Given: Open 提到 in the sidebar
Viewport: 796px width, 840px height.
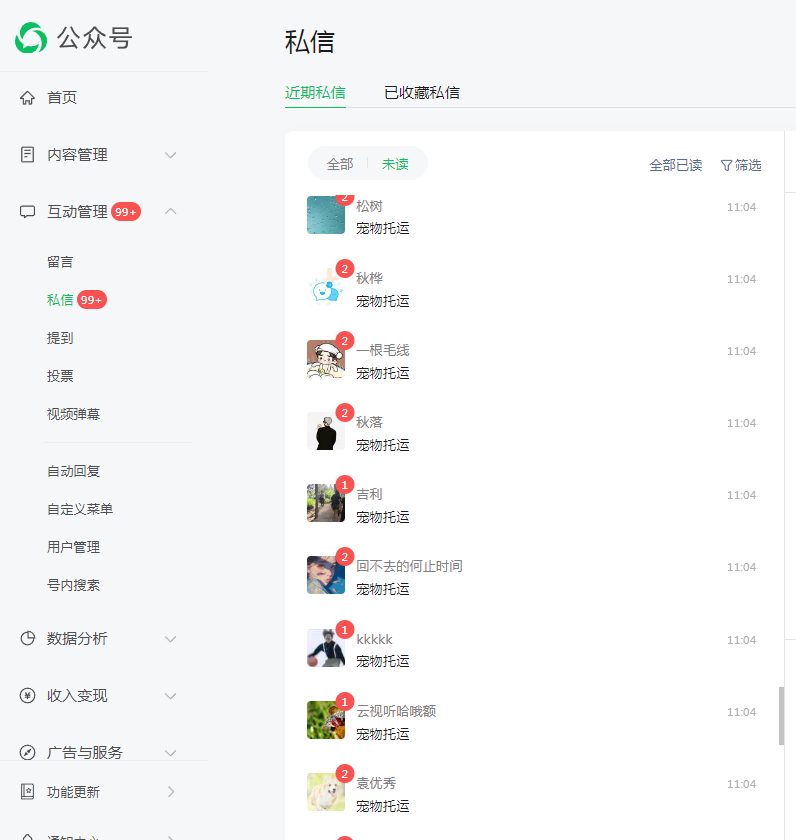Looking at the screenshot, I should click(60, 338).
